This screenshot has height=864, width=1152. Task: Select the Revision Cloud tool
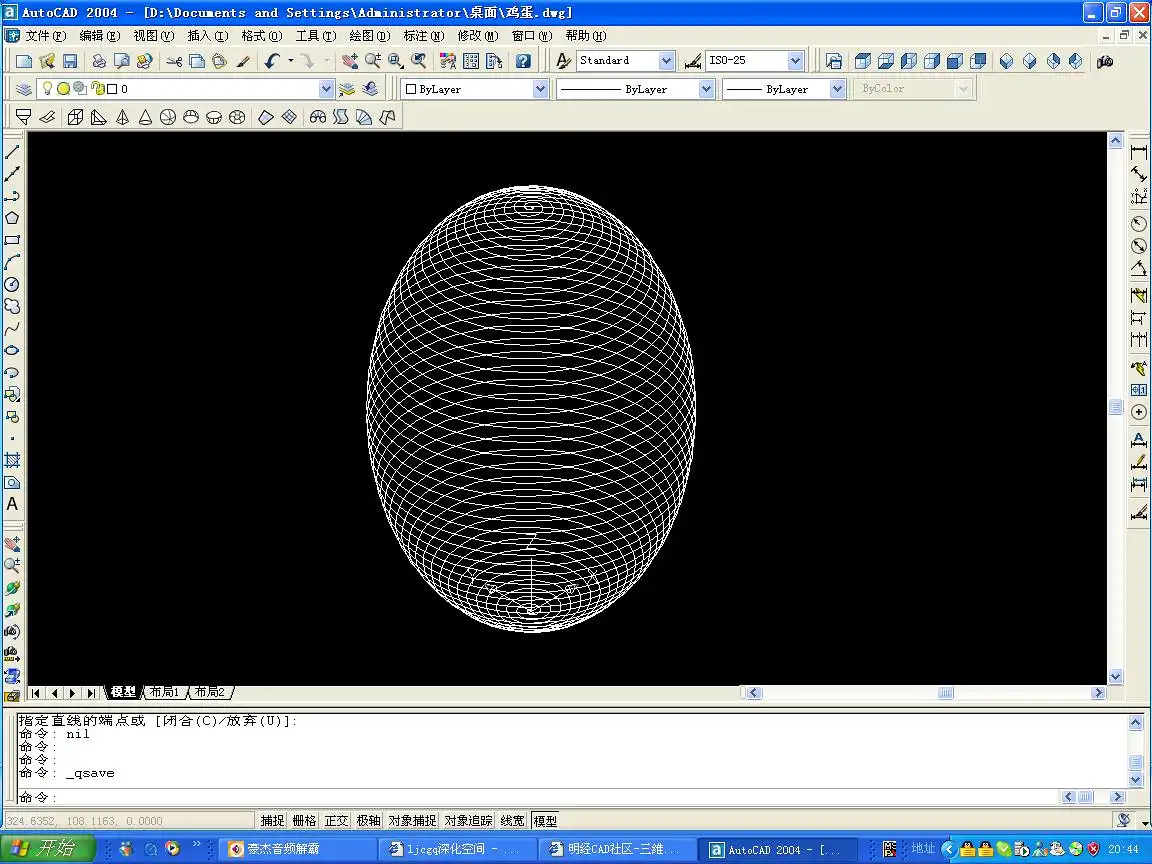(x=12, y=306)
